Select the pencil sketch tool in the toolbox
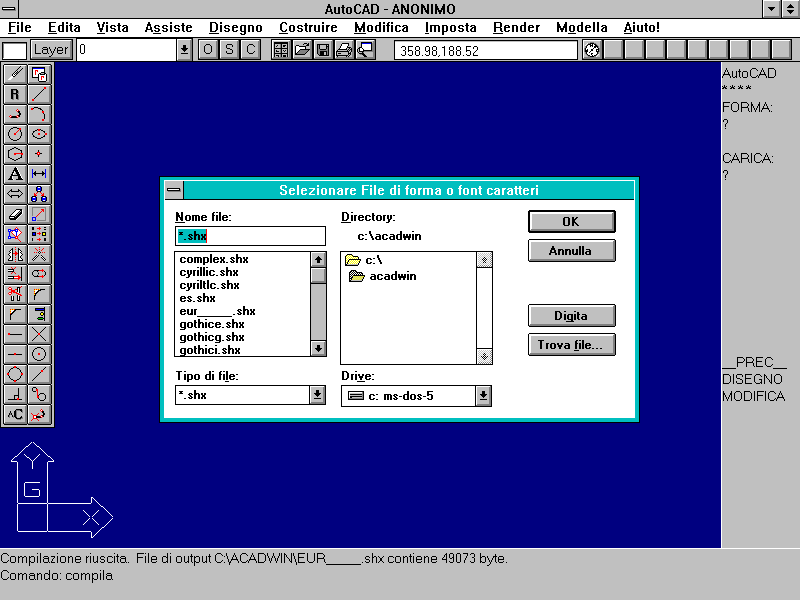Image resolution: width=800 pixels, height=600 pixels. pyautogui.click(x=15, y=74)
